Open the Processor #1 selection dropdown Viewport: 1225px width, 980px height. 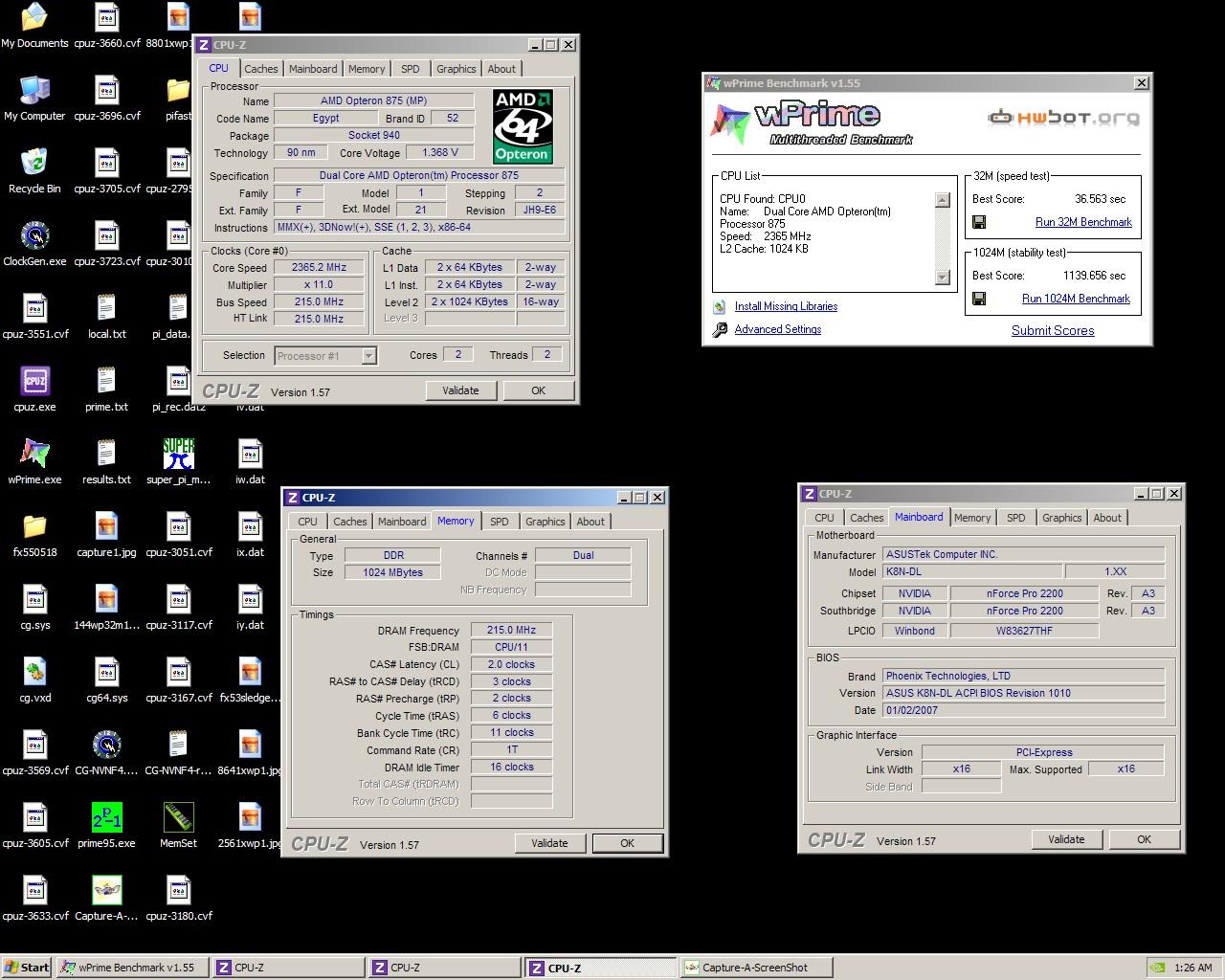coord(368,356)
